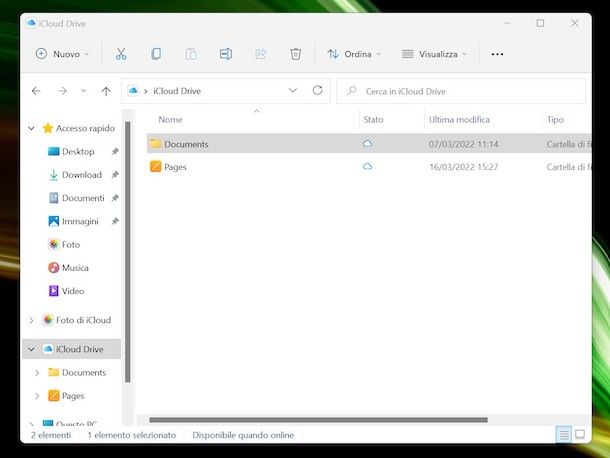
Task: Refresh the iCloud Drive folder
Action: click(x=317, y=91)
